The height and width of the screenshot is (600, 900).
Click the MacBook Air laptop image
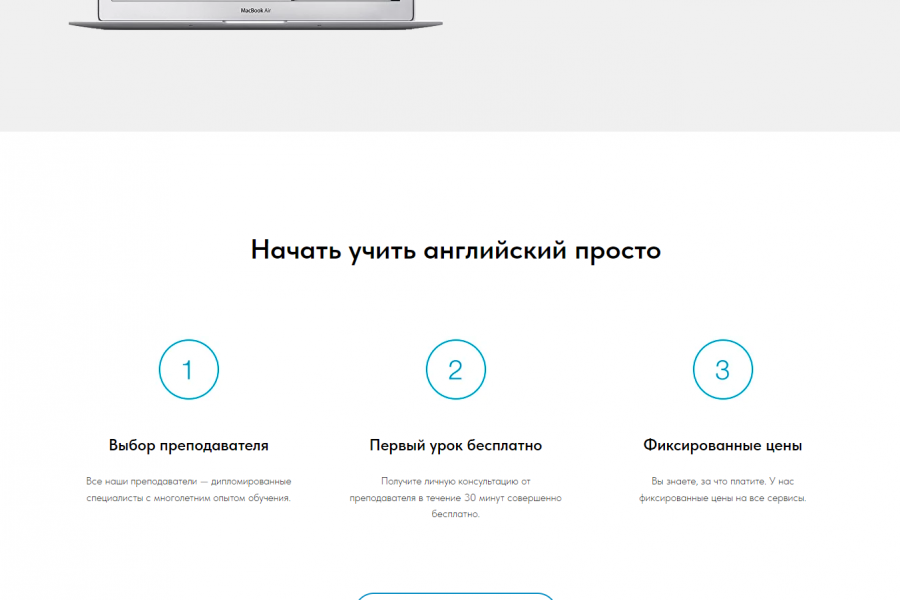tap(256, 14)
